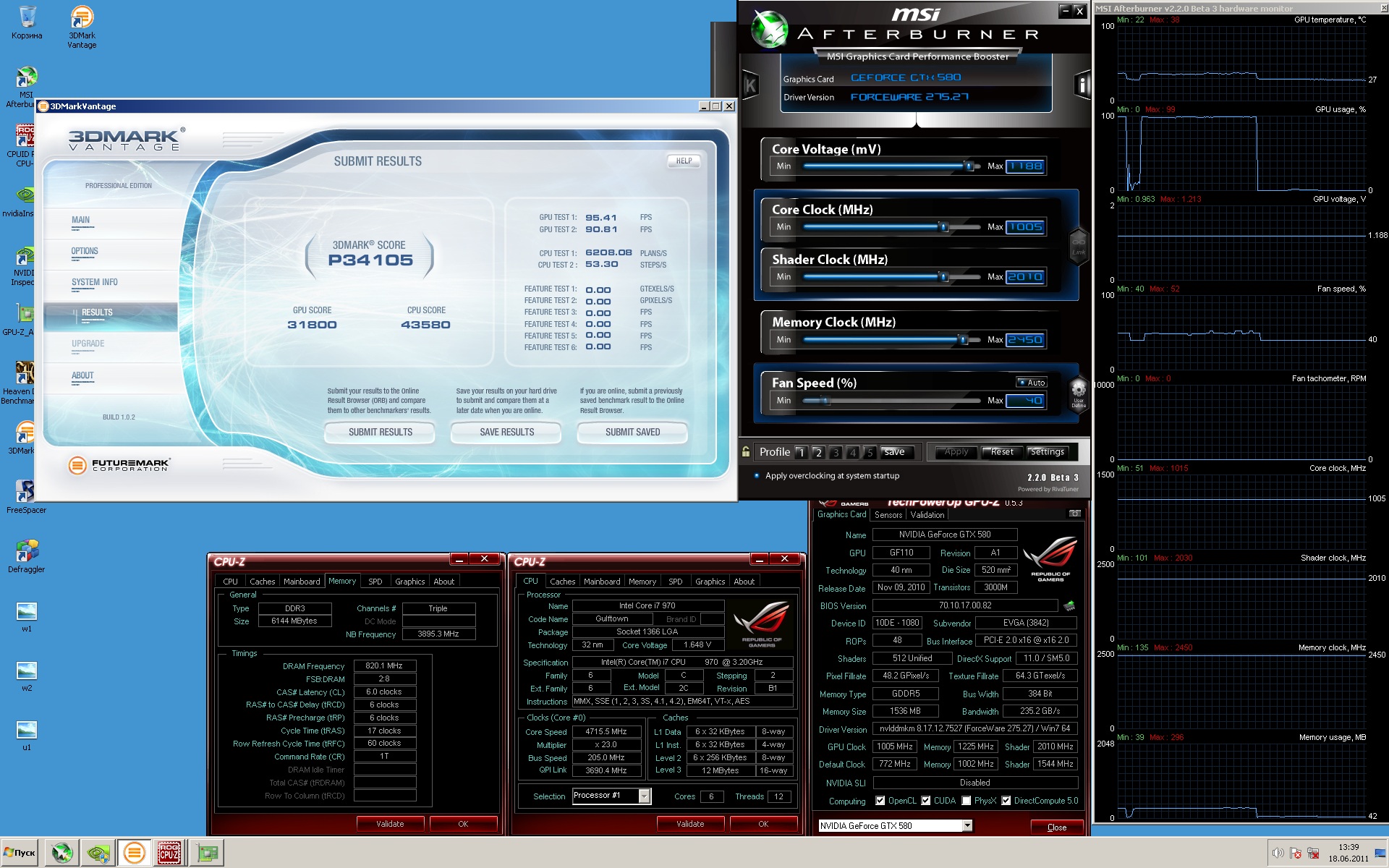Image resolution: width=1389 pixels, height=868 pixels.
Task: Adjust the Fan Speed slider handle
Action: [x=825, y=401]
